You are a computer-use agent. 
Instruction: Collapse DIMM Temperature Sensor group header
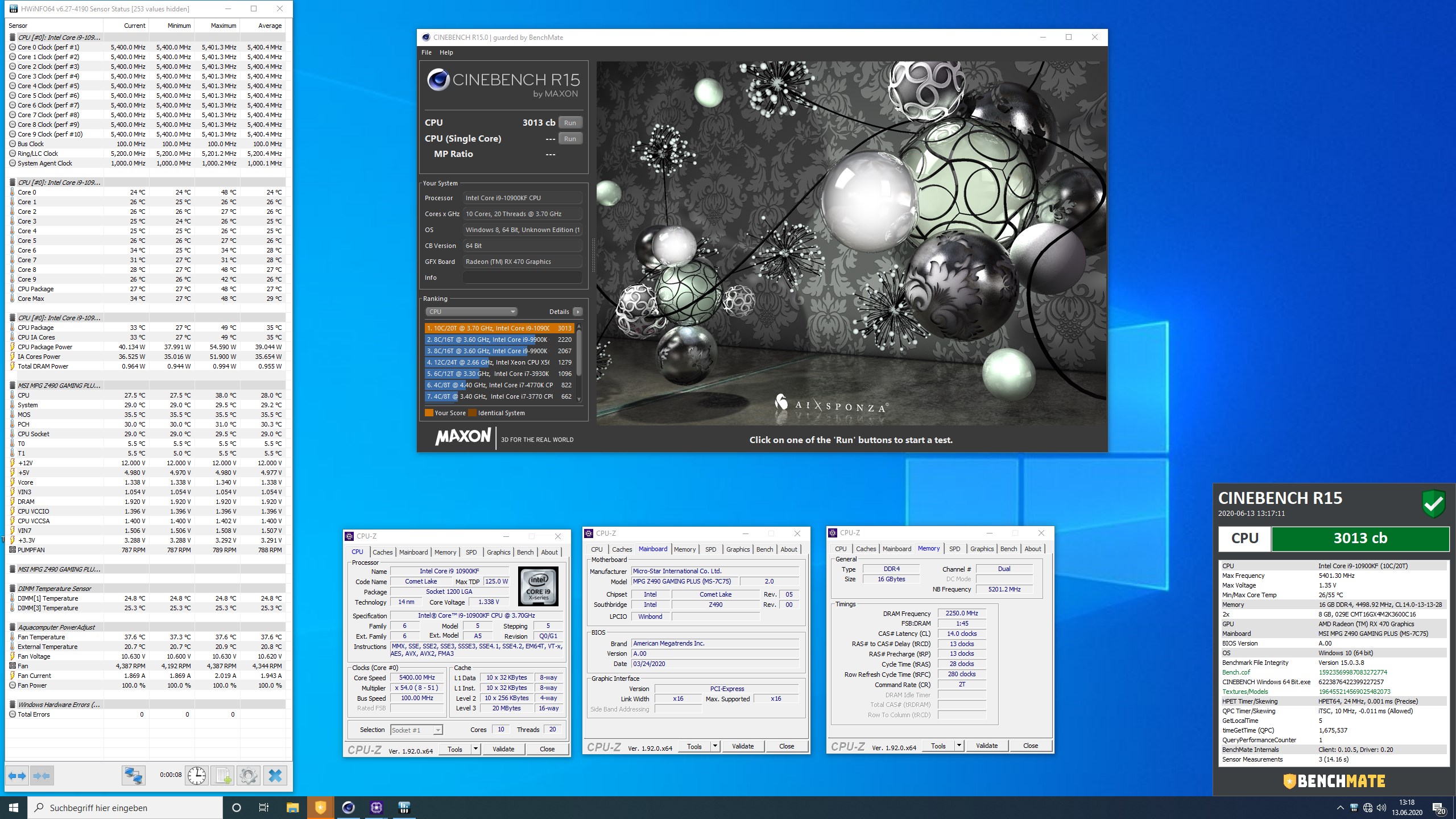tap(54, 589)
